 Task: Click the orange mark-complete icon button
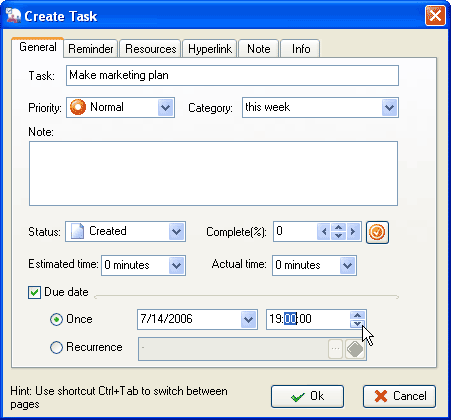point(377,232)
